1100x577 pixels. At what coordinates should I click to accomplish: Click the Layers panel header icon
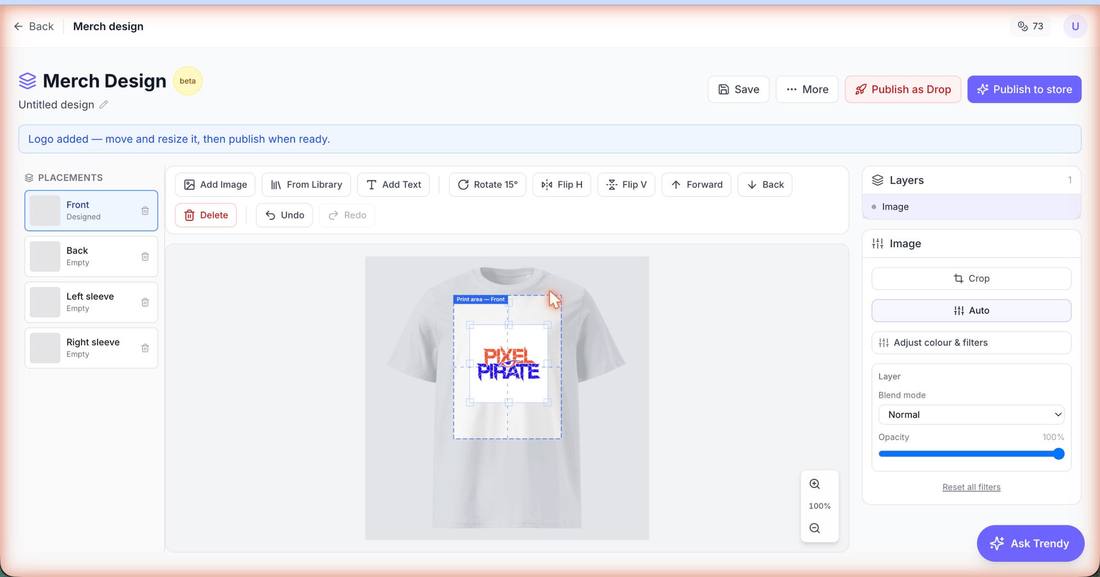tap(878, 180)
